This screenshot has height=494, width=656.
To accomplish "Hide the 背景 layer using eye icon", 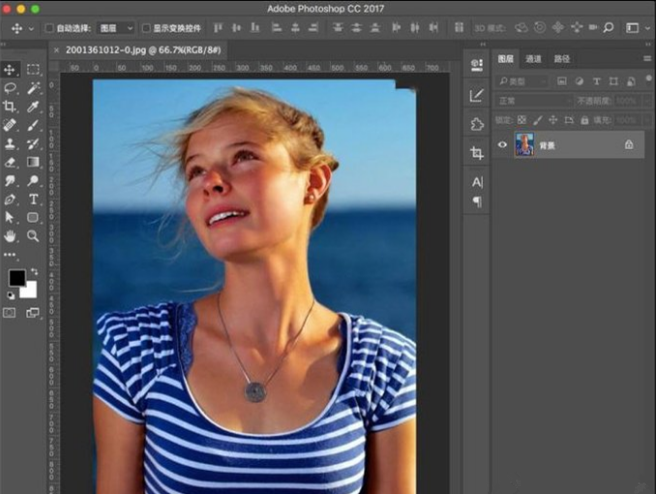I will click(x=503, y=145).
